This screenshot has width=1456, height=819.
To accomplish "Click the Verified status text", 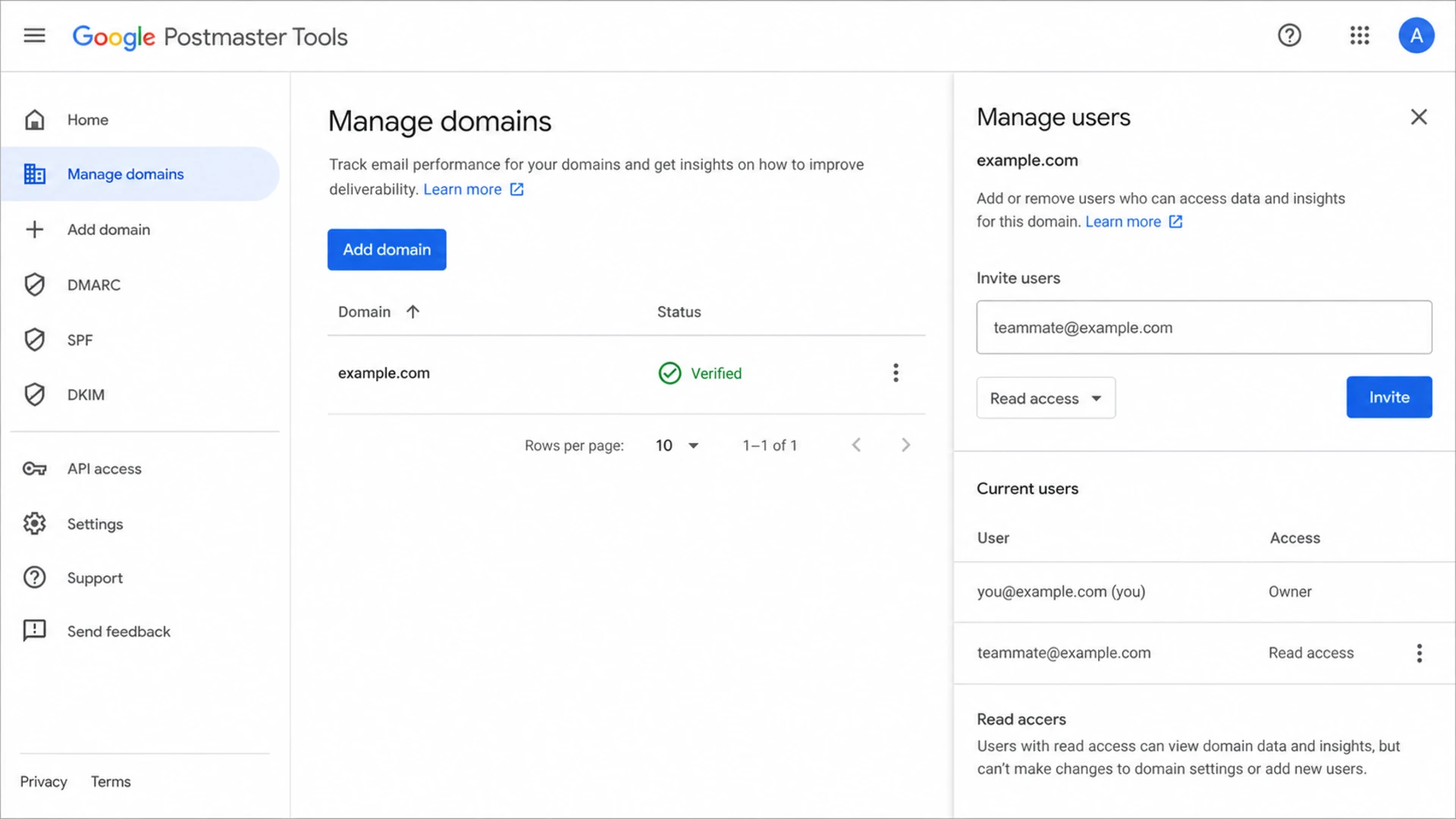I will [x=716, y=373].
